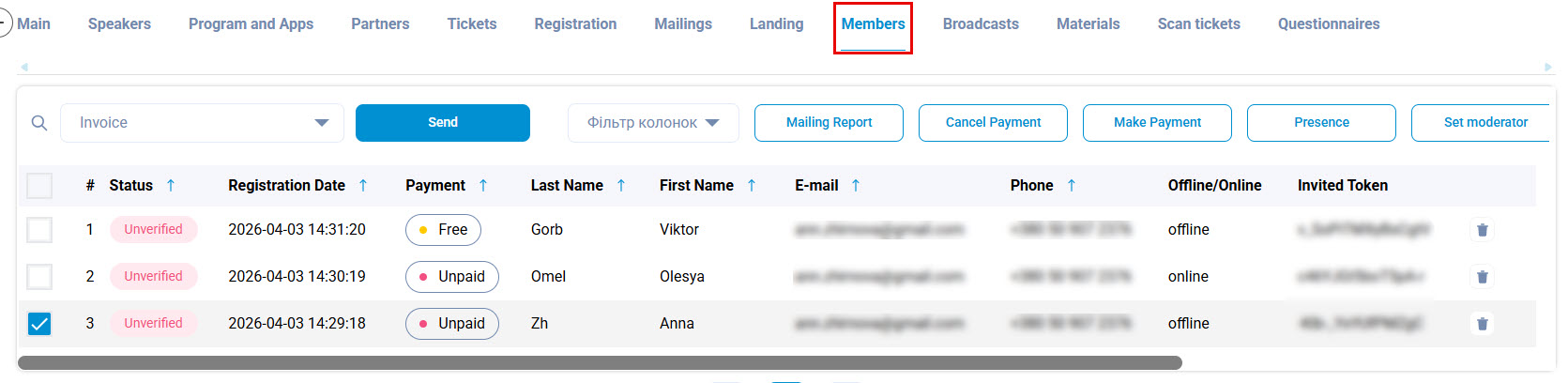1568x383 pixels.
Task: Check the box for row 1
Action: (39, 230)
